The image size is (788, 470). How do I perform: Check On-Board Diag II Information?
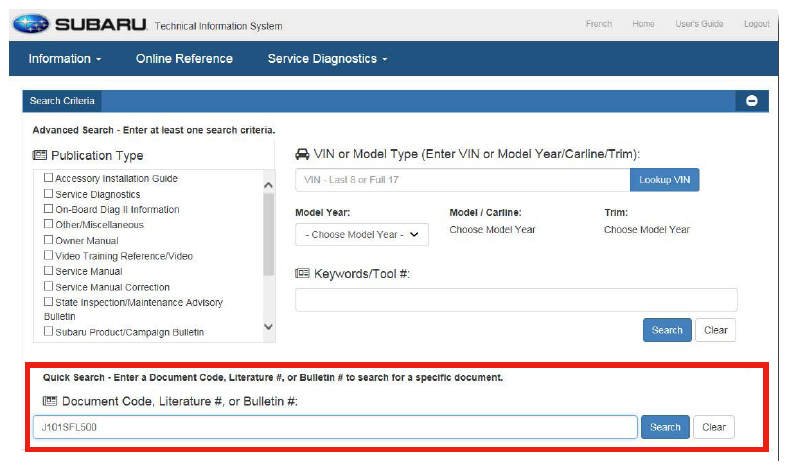point(48,209)
